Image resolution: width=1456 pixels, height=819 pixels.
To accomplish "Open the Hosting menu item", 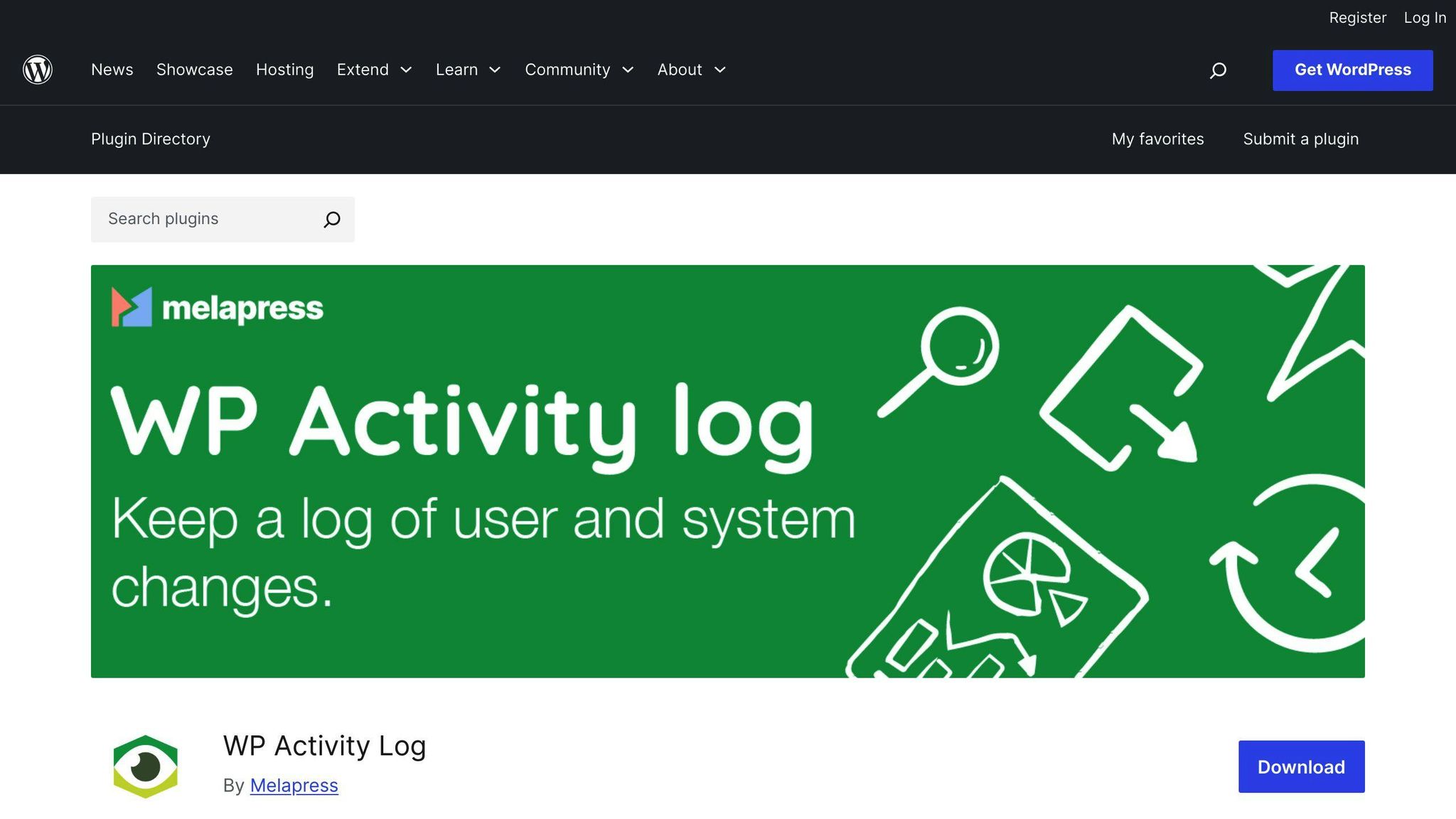I will click(285, 70).
